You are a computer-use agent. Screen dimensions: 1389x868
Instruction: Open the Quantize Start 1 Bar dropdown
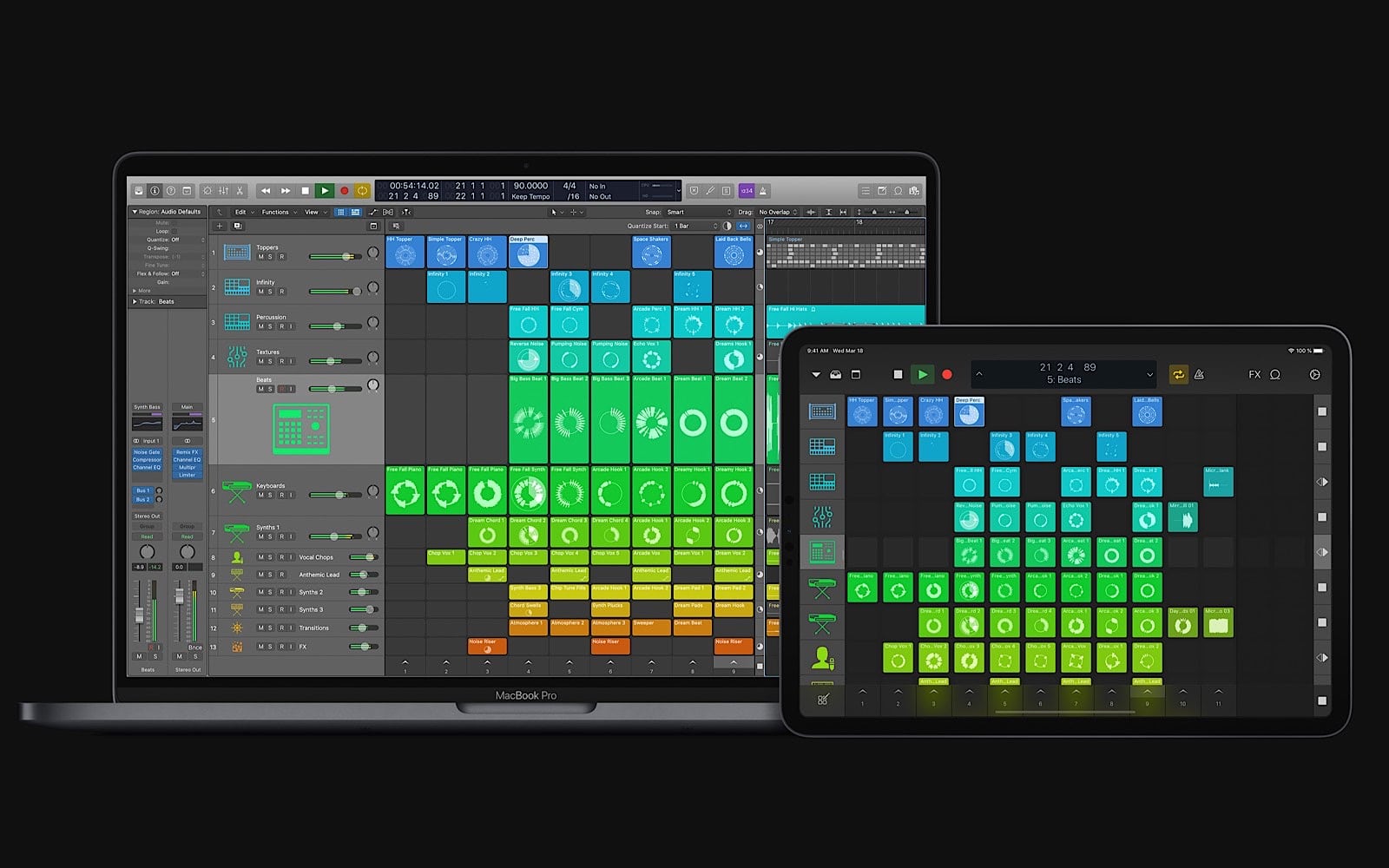click(x=696, y=226)
